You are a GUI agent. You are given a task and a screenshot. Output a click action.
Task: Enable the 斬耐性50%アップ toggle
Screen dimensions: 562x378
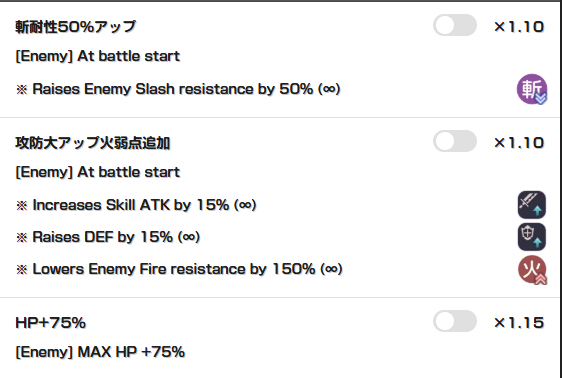[455, 25]
